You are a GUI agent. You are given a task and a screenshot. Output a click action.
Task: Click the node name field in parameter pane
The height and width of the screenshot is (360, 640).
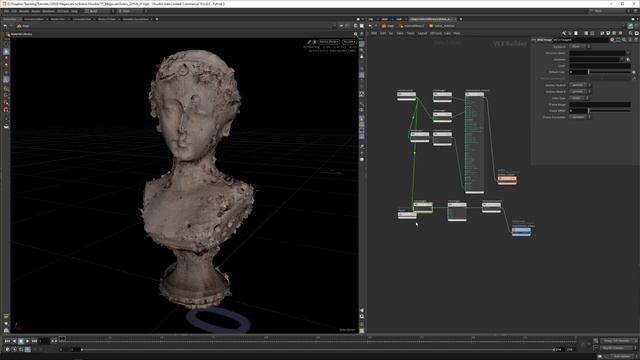pyautogui.click(x=580, y=40)
